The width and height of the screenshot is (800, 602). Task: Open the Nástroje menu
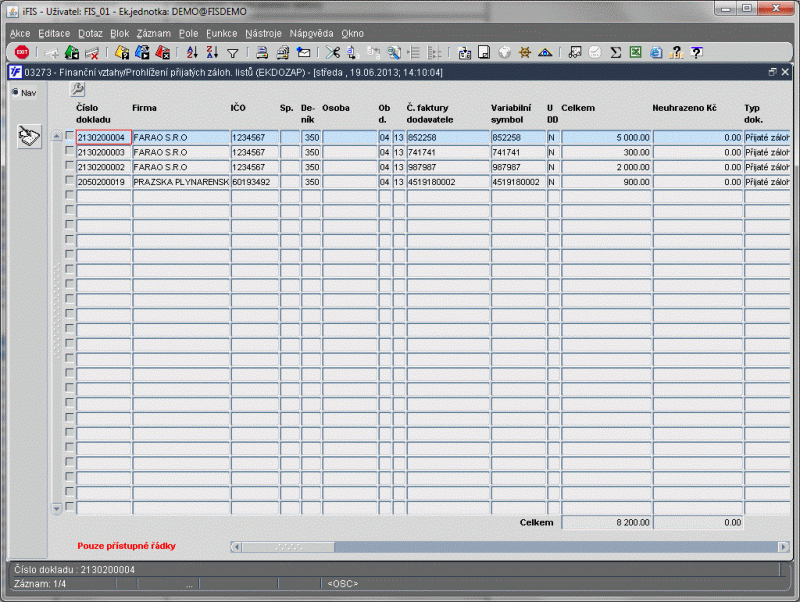tap(263, 34)
